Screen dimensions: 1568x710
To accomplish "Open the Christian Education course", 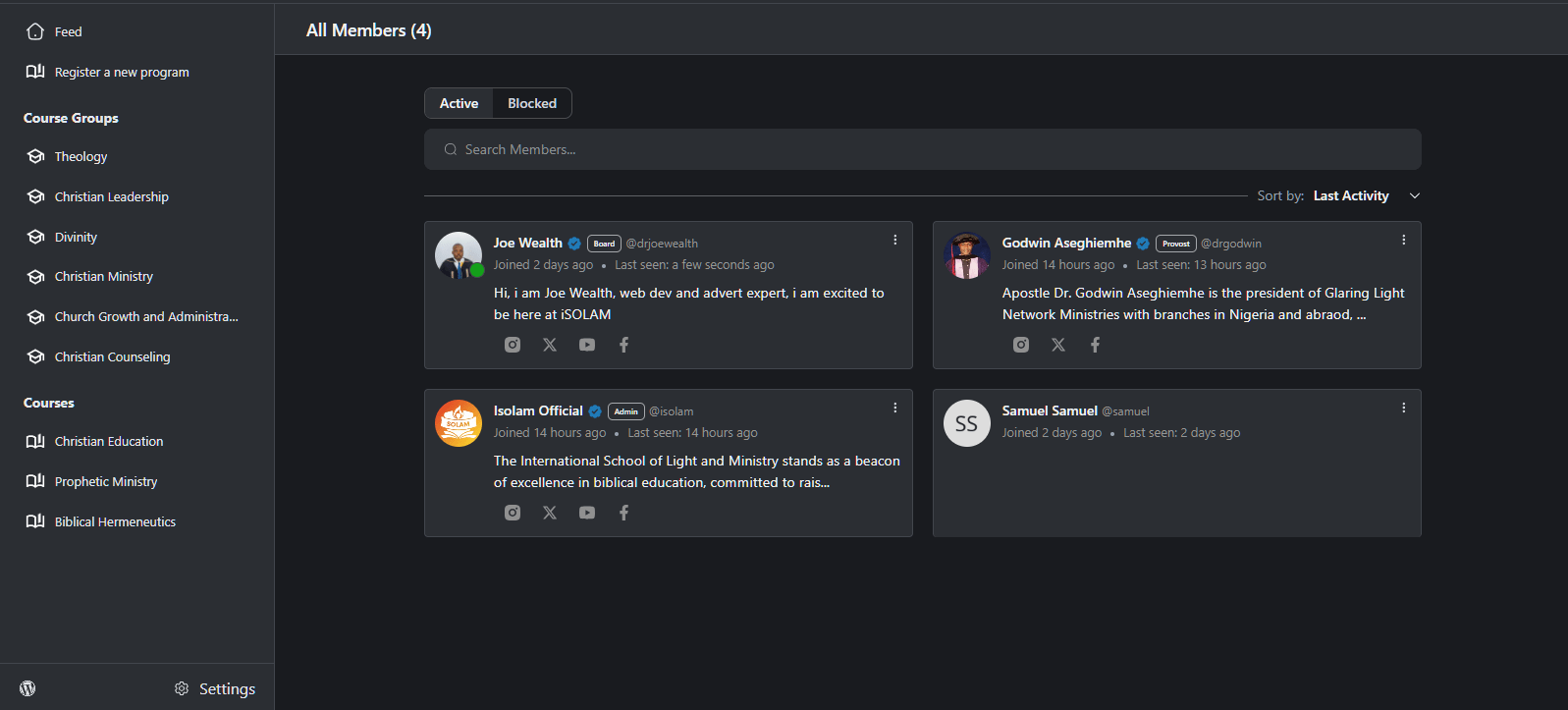I will 109,441.
